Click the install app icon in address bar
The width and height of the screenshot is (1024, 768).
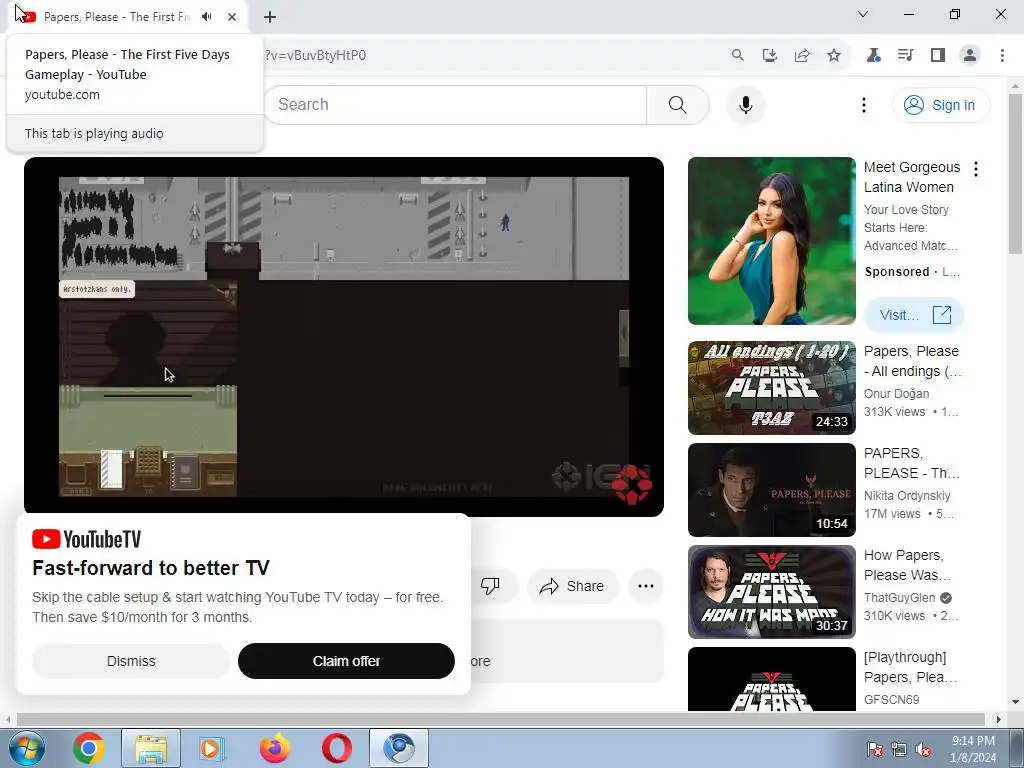coord(770,56)
